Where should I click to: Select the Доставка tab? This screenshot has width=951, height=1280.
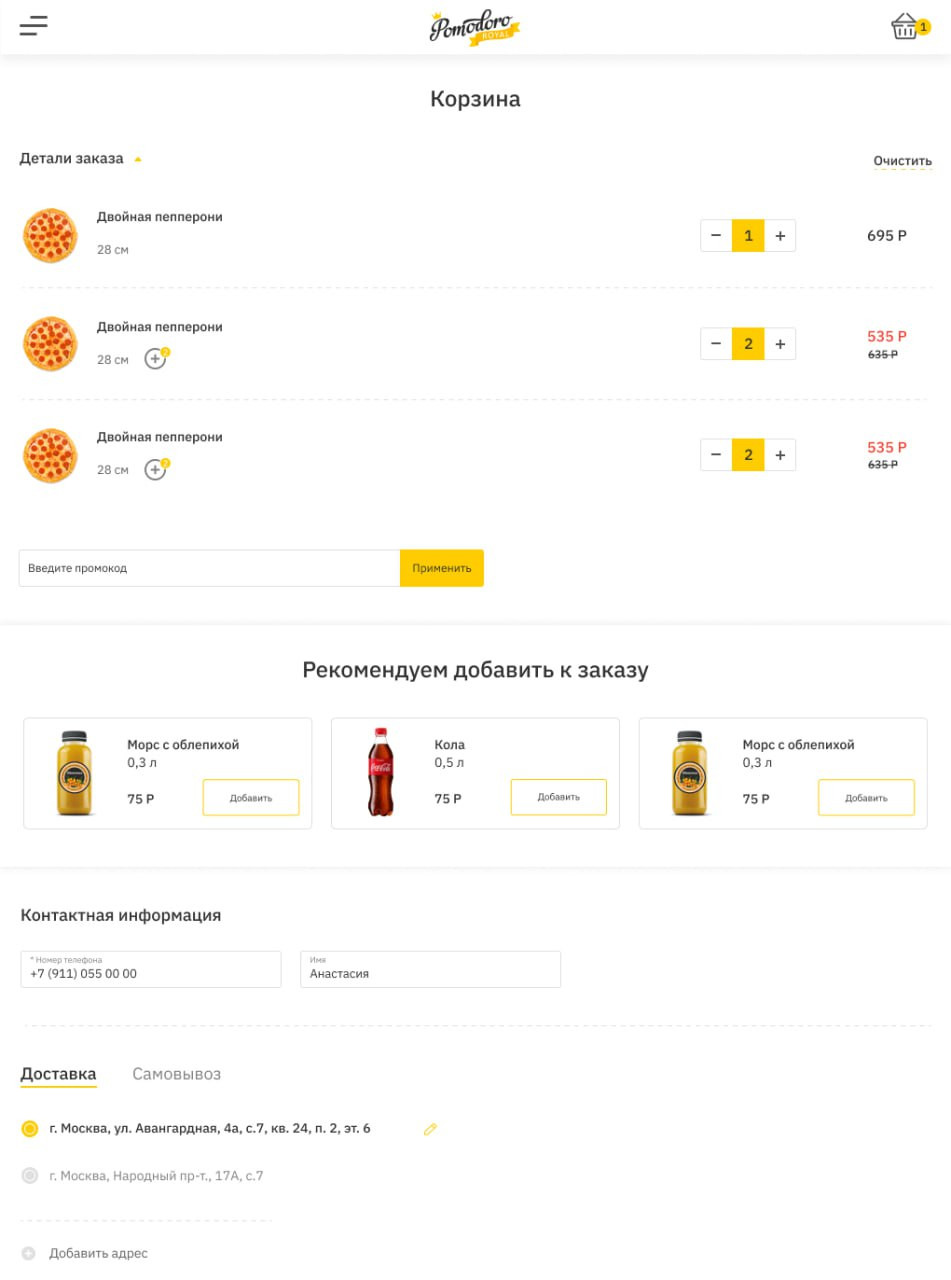pyautogui.click(x=58, y=1074)
